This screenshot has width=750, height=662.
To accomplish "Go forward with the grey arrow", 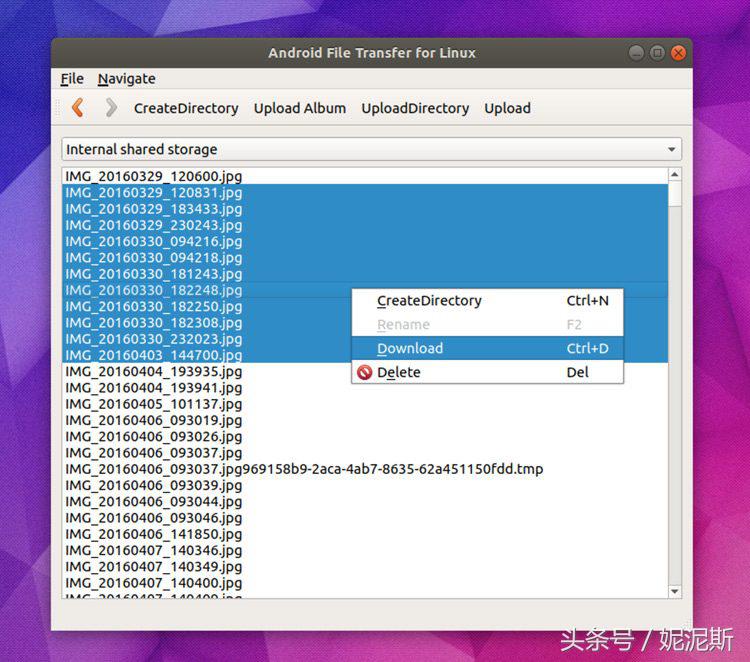I will coord(111,108).
